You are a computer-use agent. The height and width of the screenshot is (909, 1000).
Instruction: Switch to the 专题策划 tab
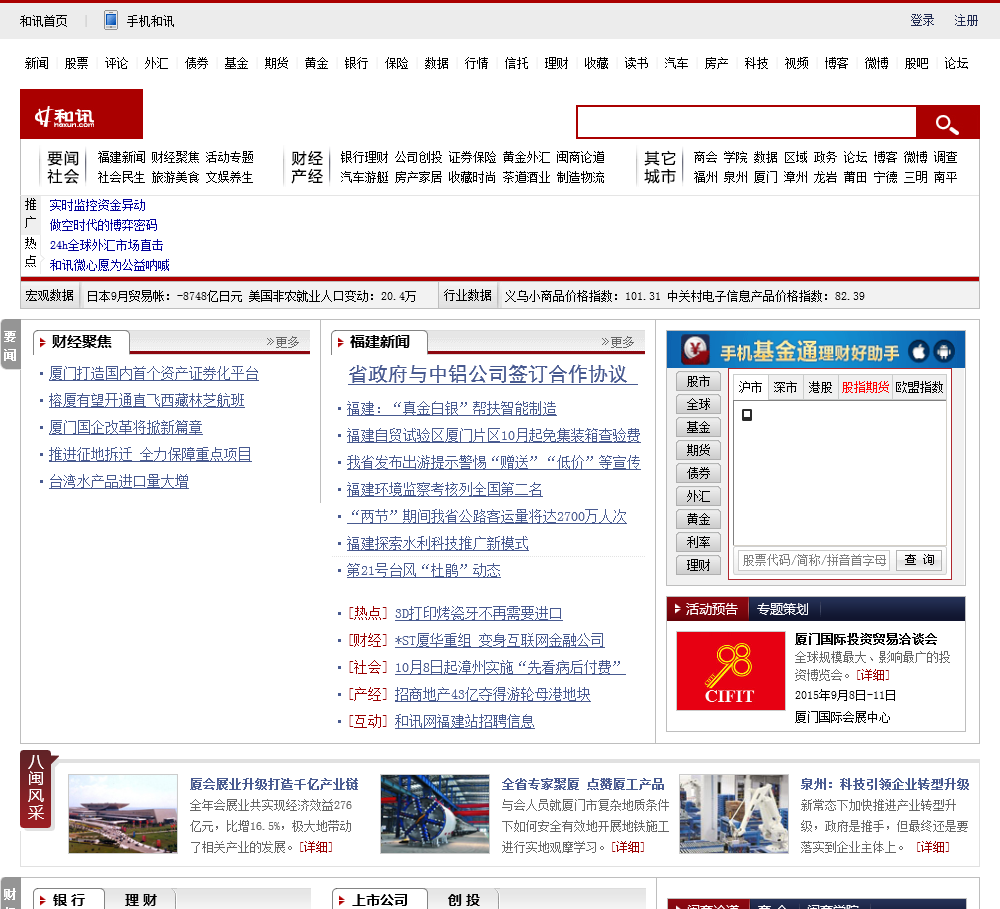[x=783, y=609]
